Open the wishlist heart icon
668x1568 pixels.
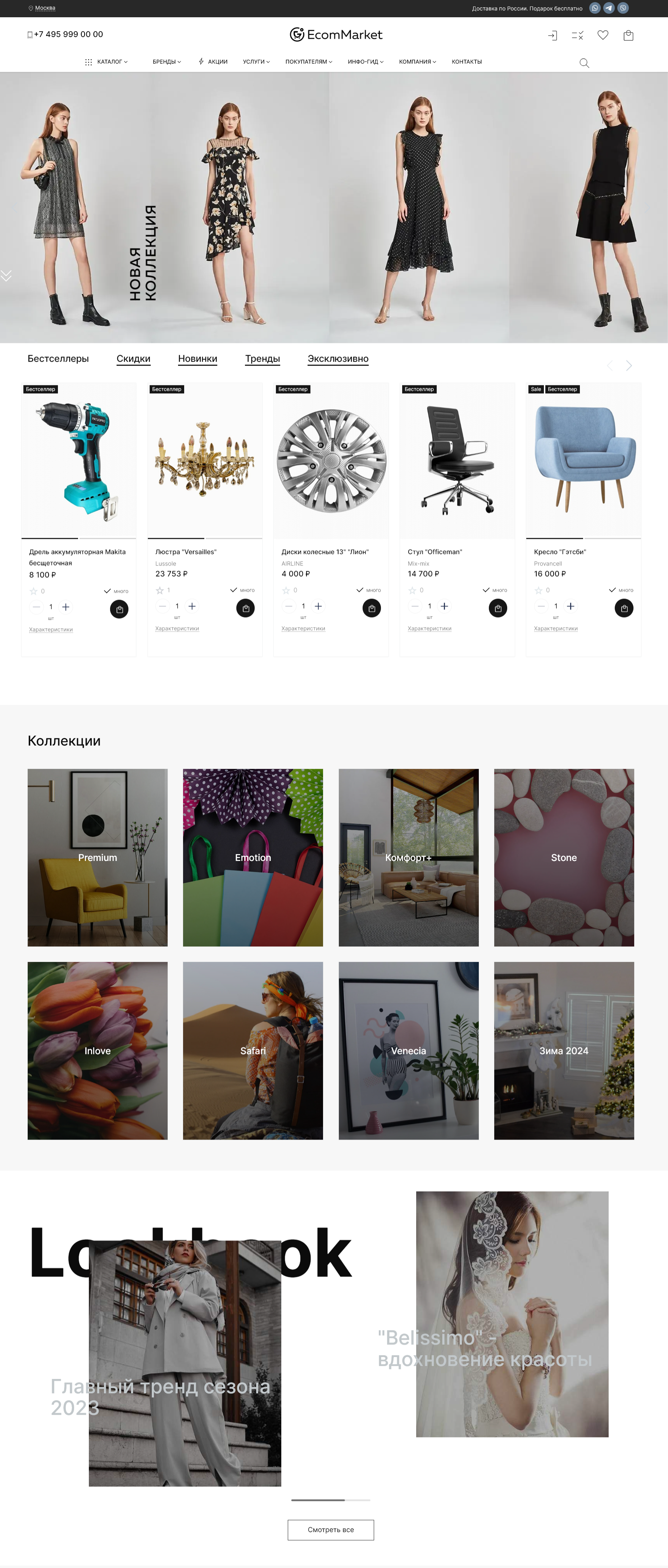pyautogui.click(x=603, y=35)
